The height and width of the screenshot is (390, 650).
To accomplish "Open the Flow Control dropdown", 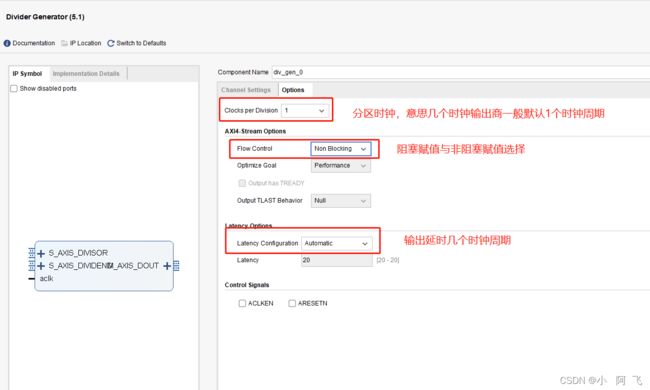I will (x=341, y=149).
